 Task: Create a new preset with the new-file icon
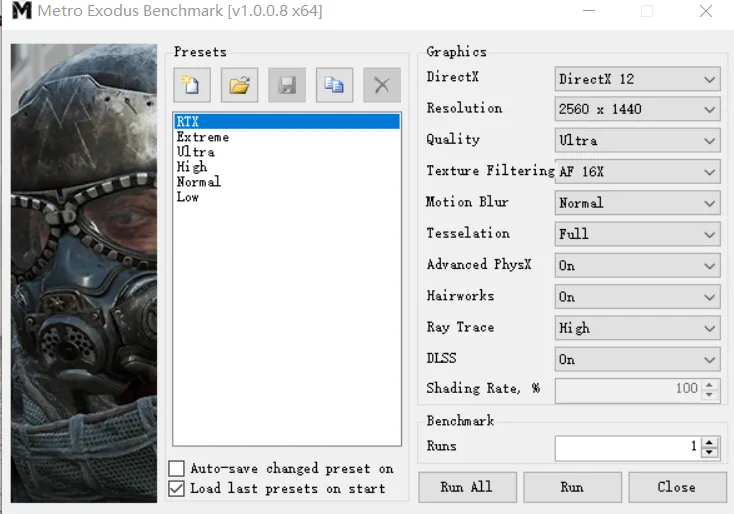(192, 85)
